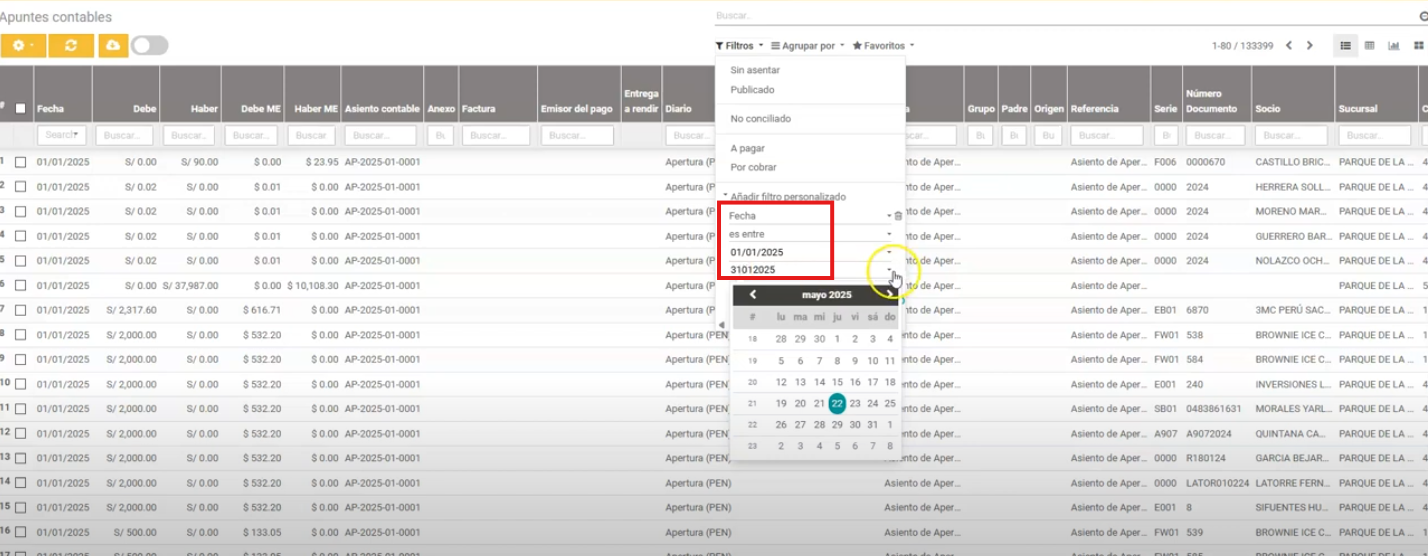Screen dimensions: 1428x556
Task: Choose the 'No conciliado' filter option
Action: (x=761, y=119)
